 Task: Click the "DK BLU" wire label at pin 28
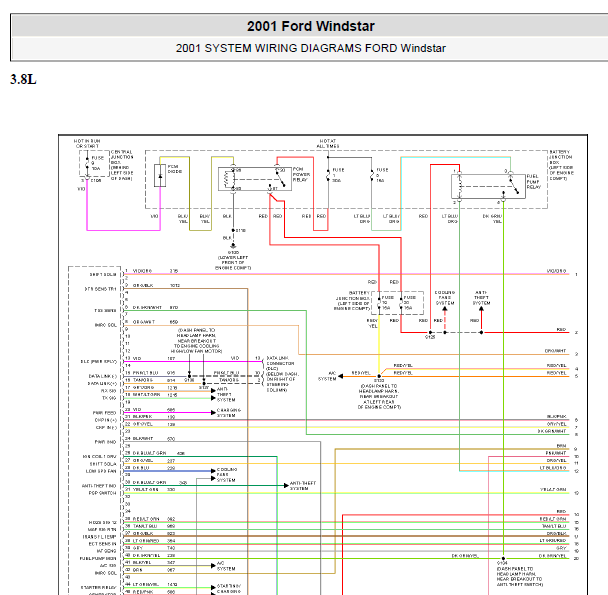click(139, 468)
